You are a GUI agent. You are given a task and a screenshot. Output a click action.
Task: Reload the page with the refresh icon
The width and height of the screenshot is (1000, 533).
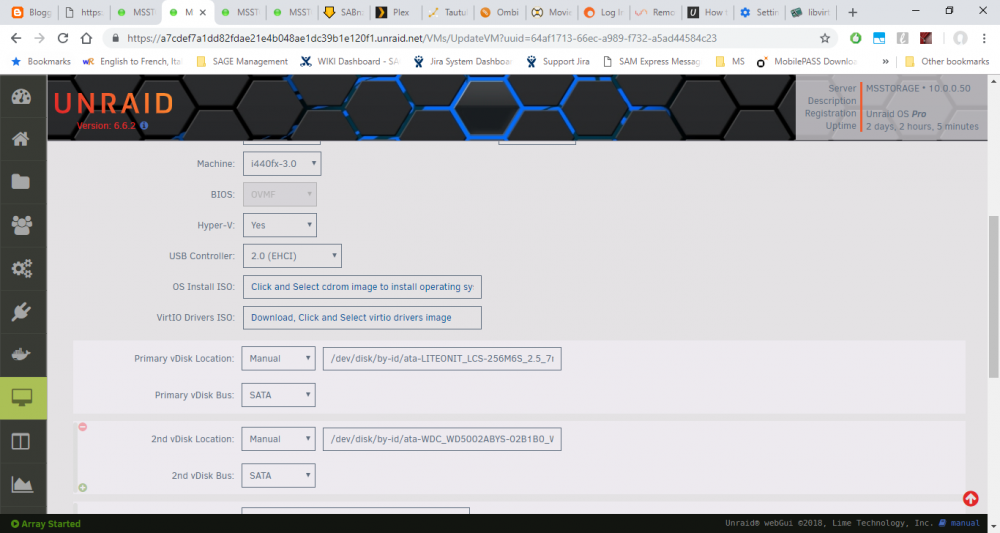click(62, 38)
